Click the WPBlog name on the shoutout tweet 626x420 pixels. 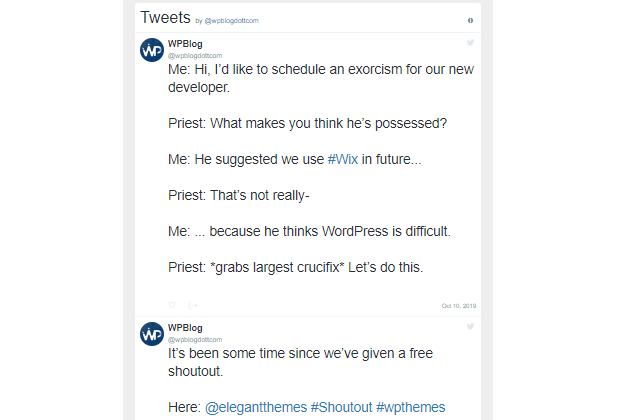point(185,328)
